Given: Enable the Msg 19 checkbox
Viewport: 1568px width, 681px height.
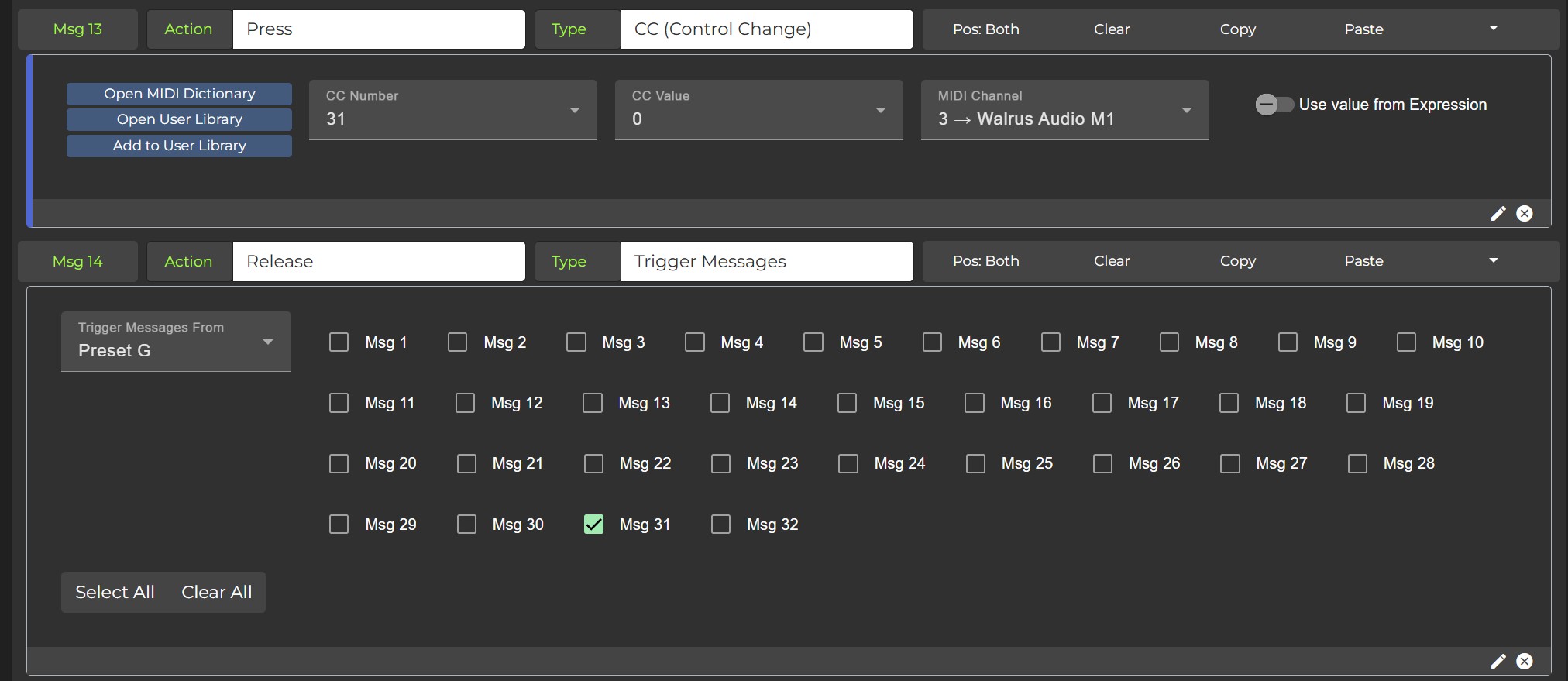Looking at the screenshot, I should [x=1356, y=403].
